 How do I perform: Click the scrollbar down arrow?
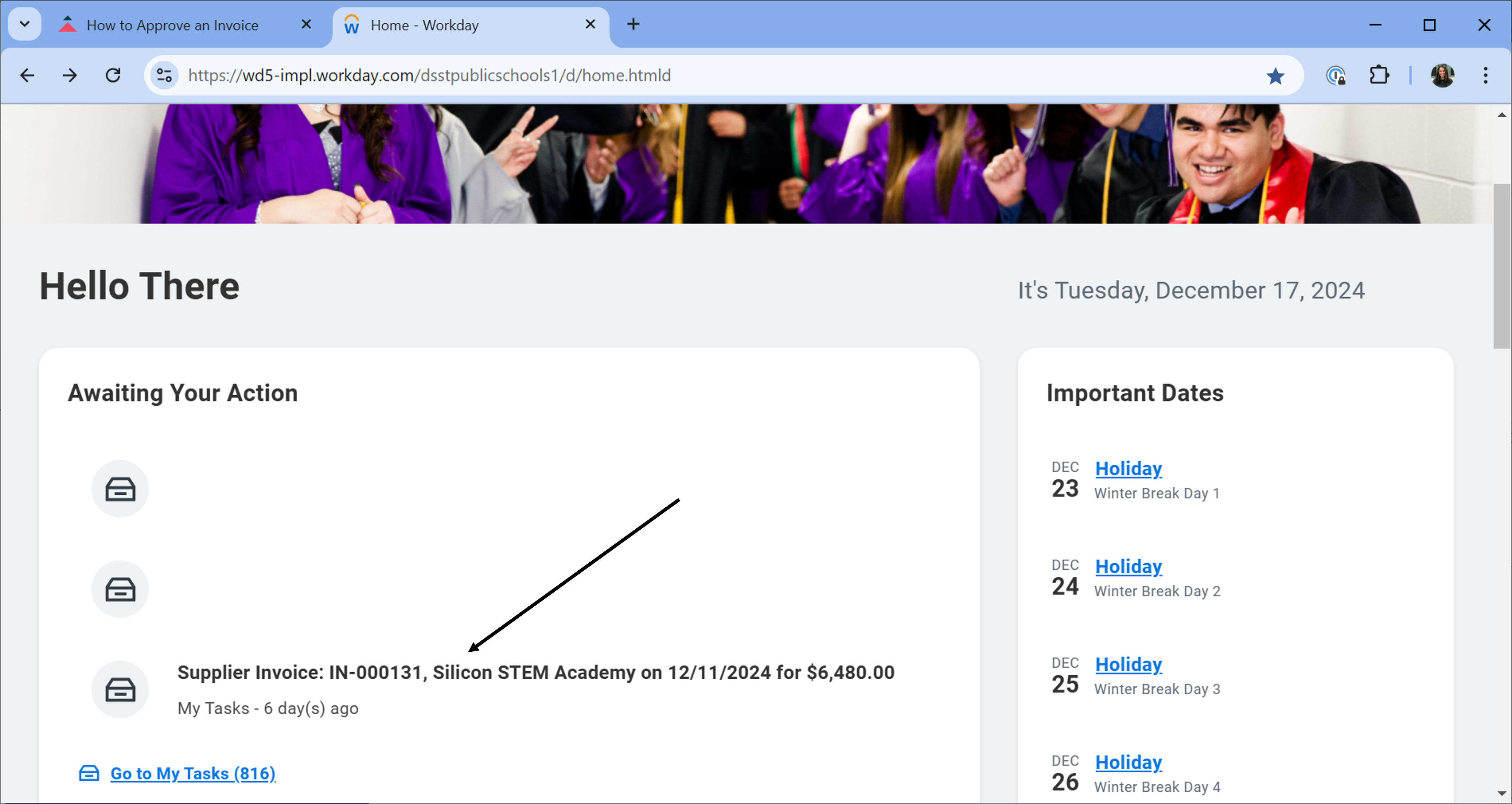(x=1502, y=793)
